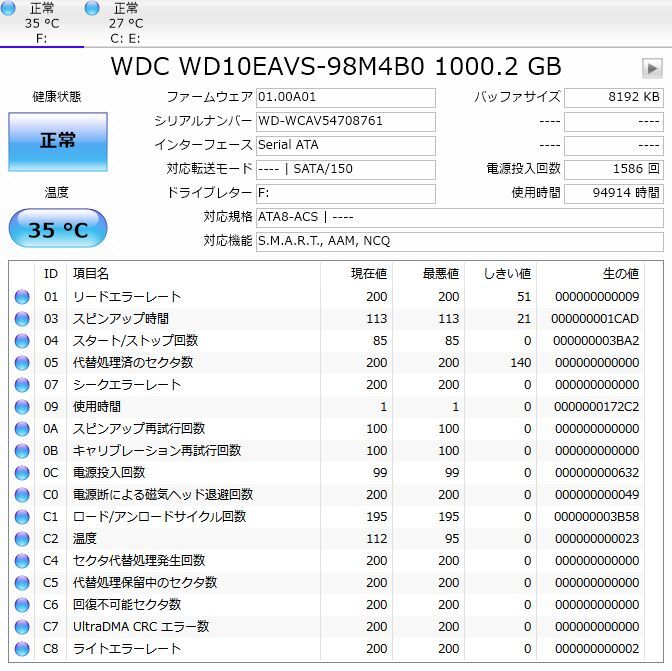672x671 pixels.
Task: Click the firmware field 01.00A01
Action: tap(346, 98)
